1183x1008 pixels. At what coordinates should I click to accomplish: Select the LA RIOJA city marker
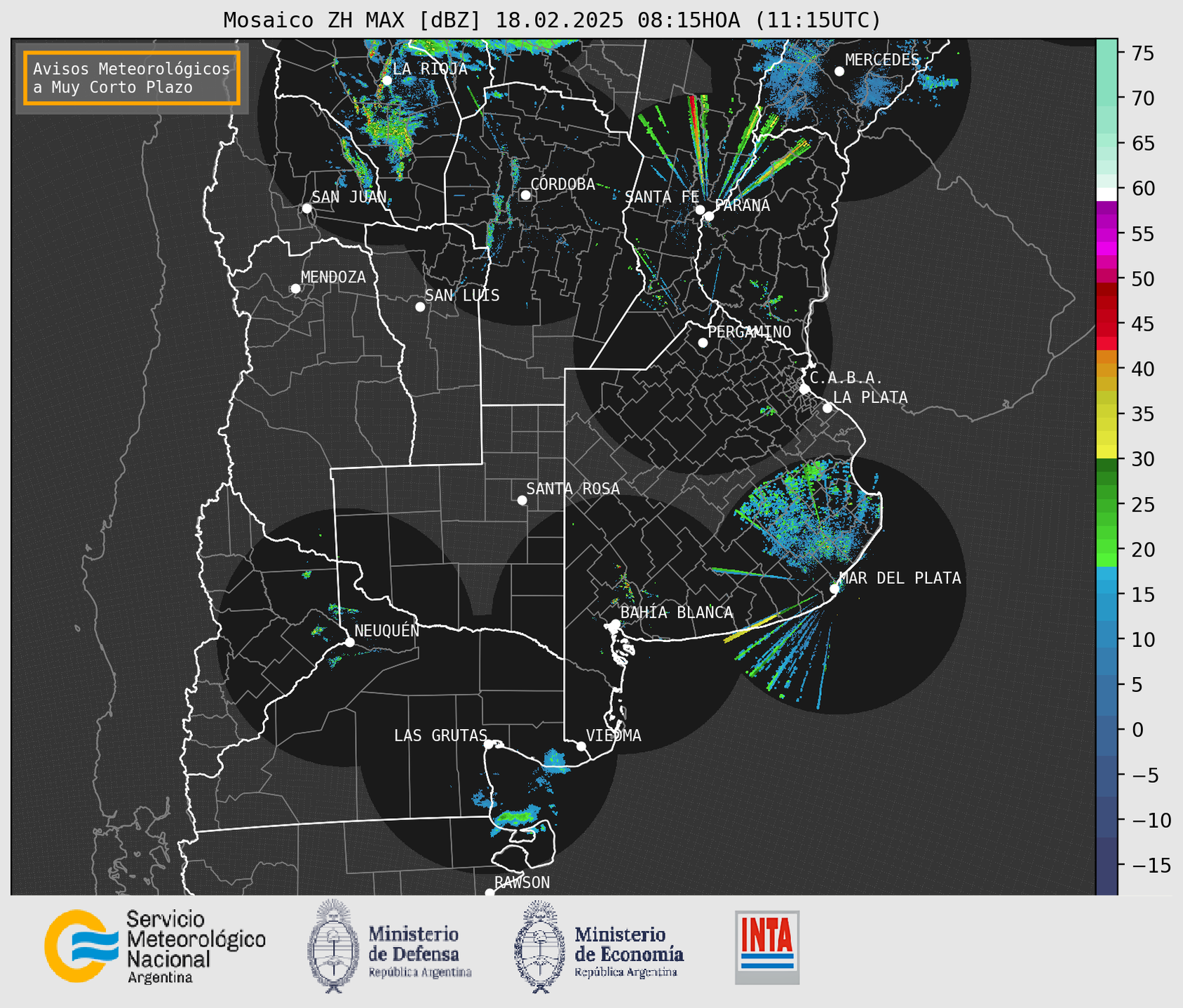(x=386, y=81)
